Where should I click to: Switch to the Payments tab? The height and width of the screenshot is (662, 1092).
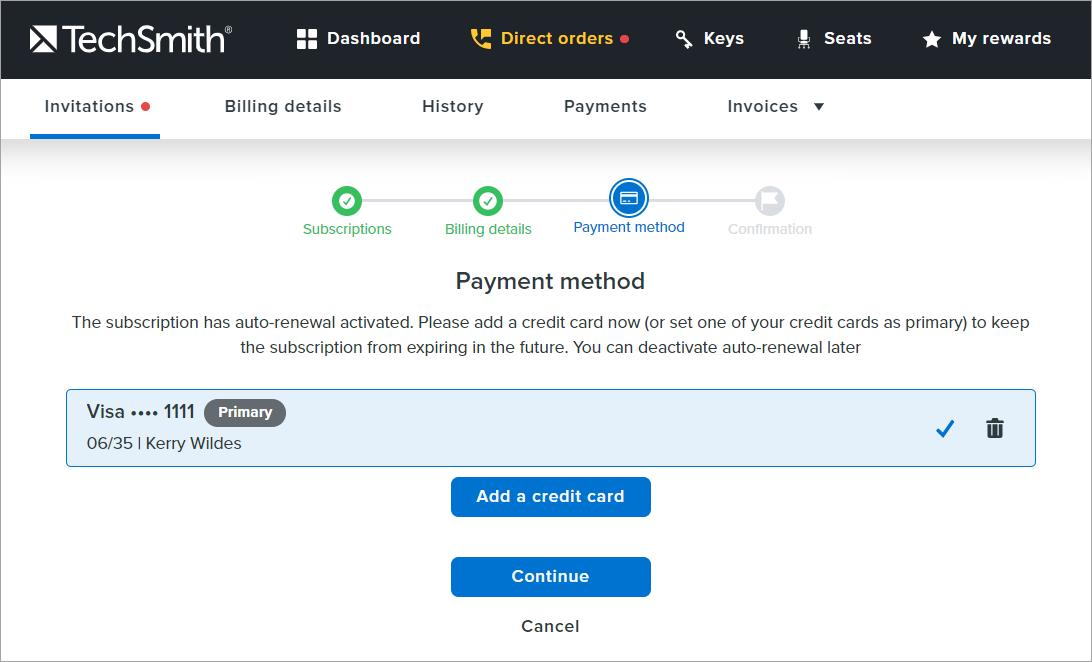coord(605,106)
